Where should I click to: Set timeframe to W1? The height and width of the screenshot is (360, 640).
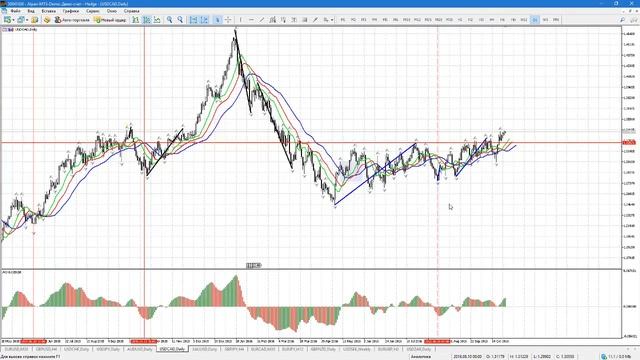(x=545, y=20)
